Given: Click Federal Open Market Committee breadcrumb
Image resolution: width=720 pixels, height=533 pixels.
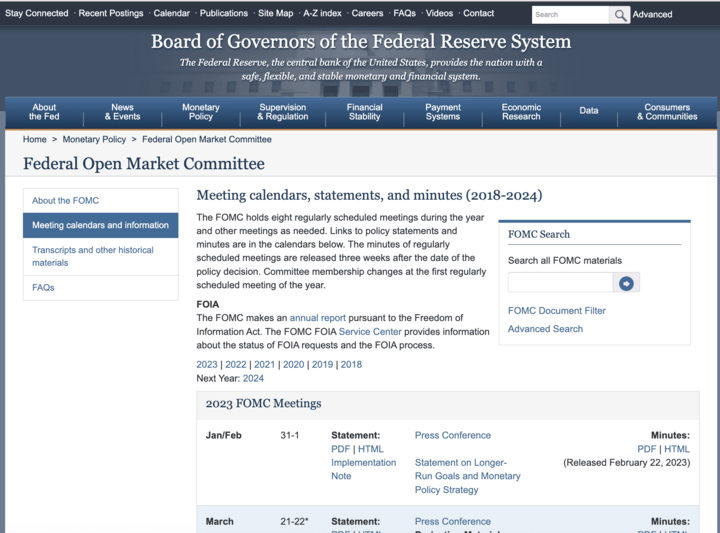Looking at the screenshot, I should (x=207, y=140).
